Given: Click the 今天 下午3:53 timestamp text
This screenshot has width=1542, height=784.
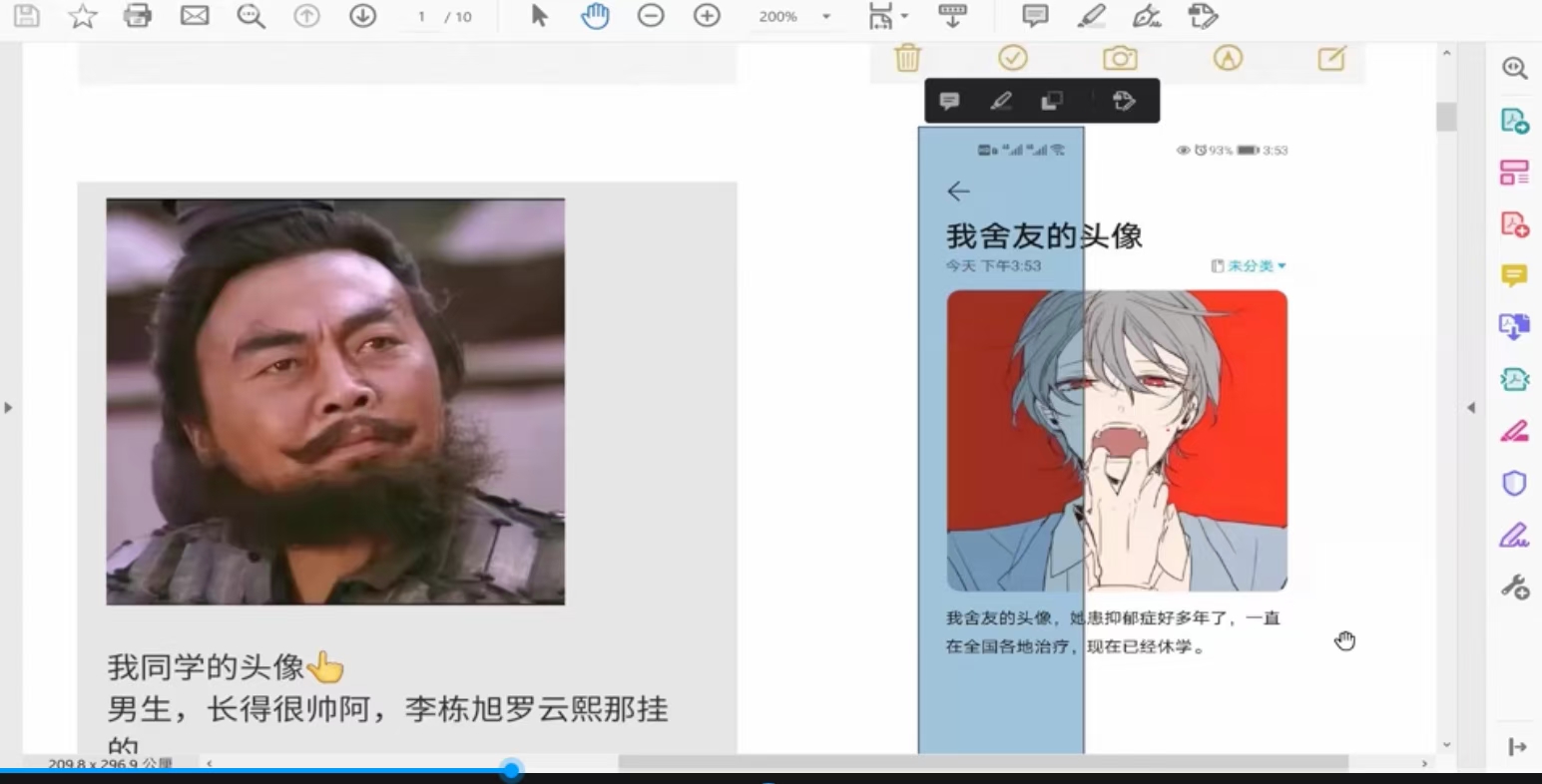Looking at the screenshot, I should pyautogui.click(x=993, y=266).
